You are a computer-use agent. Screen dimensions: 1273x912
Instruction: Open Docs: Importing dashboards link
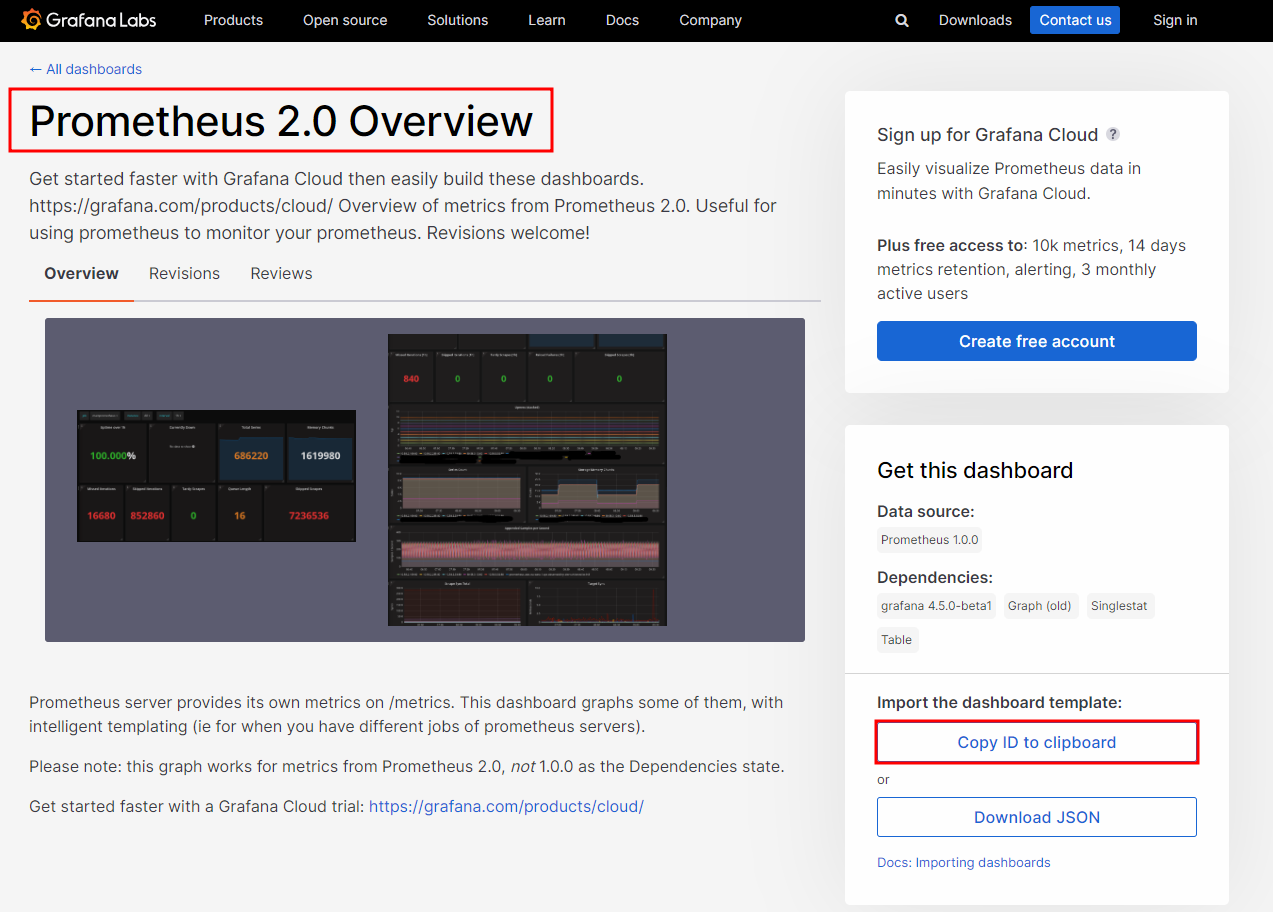(x=964, y=862)
